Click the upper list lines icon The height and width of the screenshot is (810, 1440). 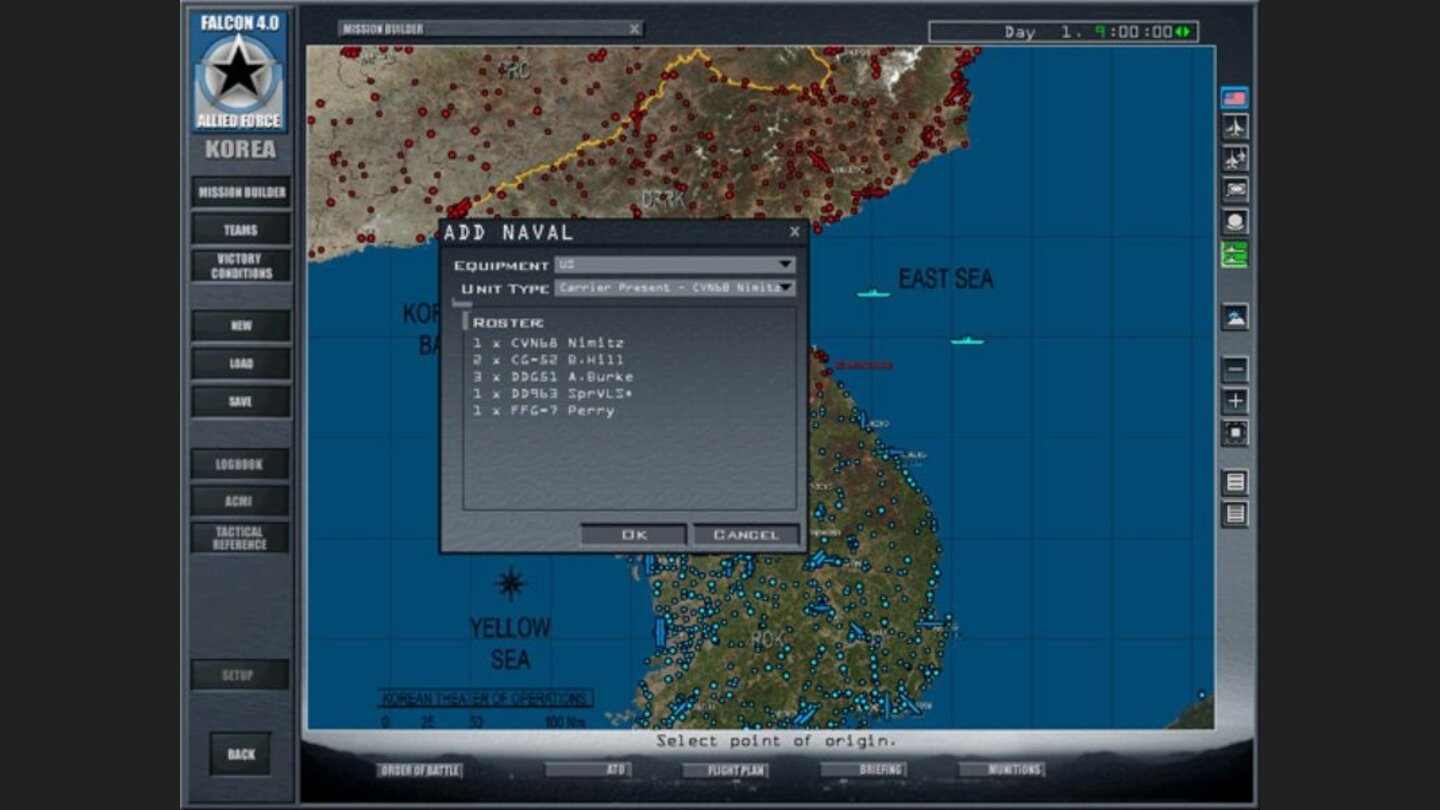pos(1235,482)
